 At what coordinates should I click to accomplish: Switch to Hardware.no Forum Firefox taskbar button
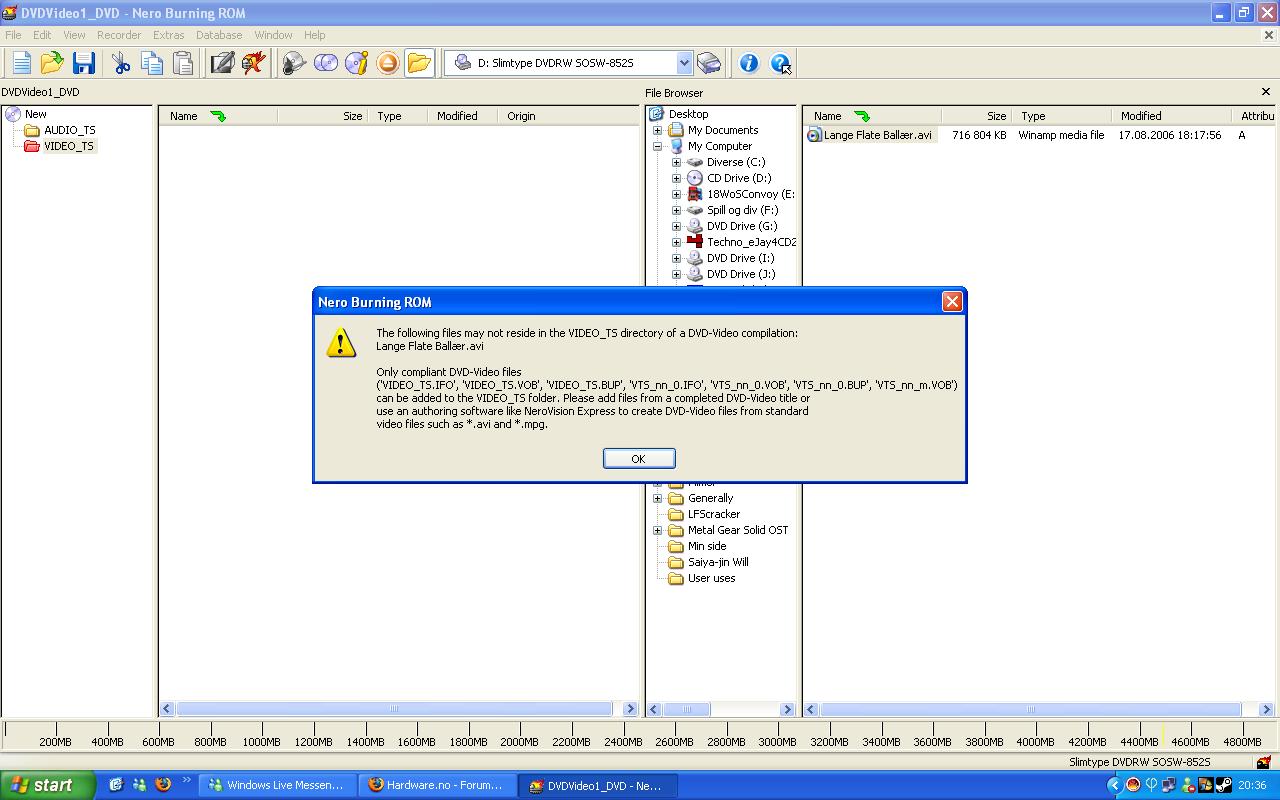[x=437, y=785]
